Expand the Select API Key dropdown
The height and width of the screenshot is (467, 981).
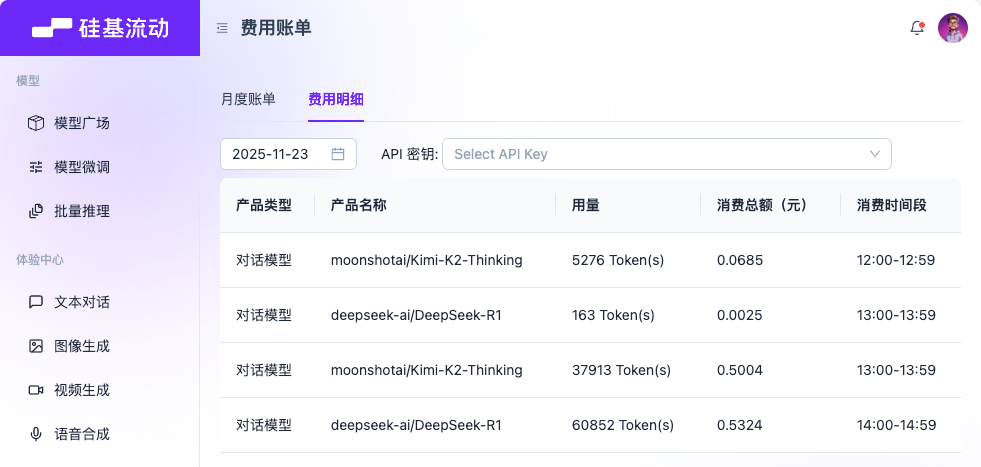(x=655, y=154)
